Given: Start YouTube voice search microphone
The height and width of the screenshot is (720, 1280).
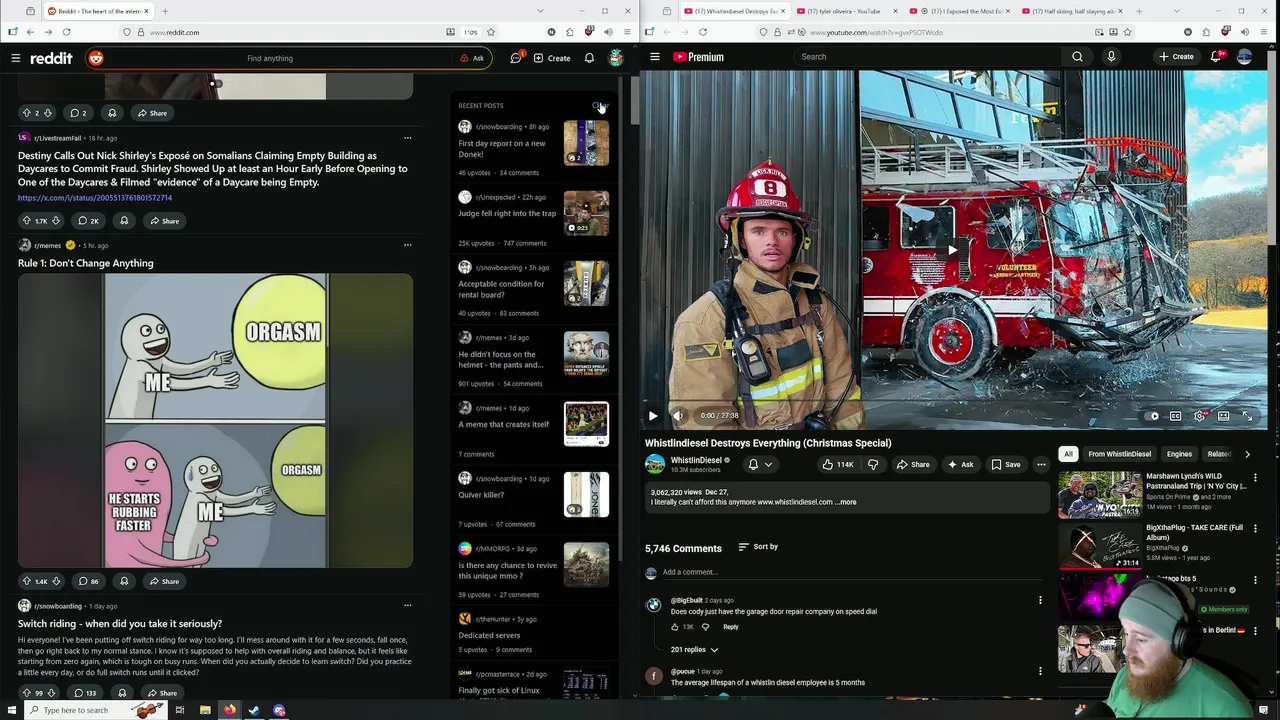Looking at the screenshot, I should [1111, 57].
